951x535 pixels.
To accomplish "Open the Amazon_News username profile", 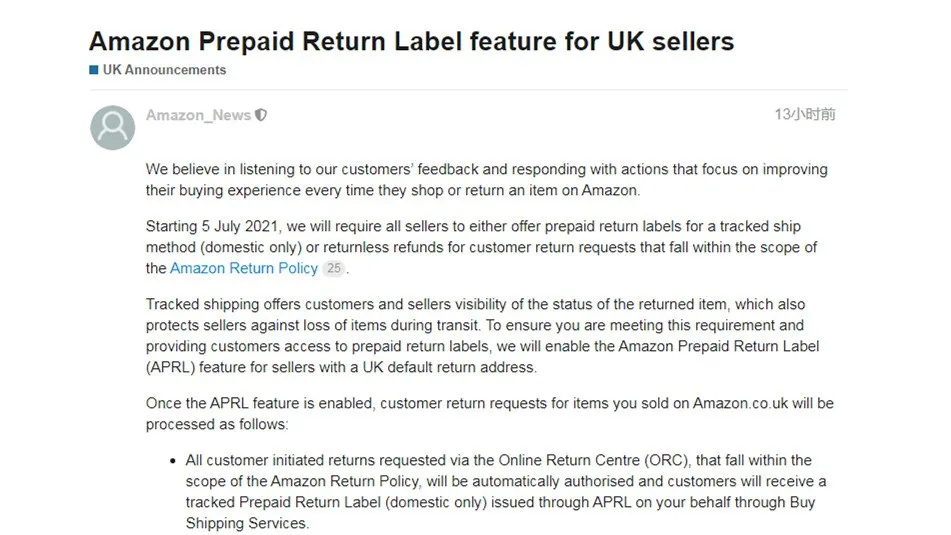I will click(198, 115).
